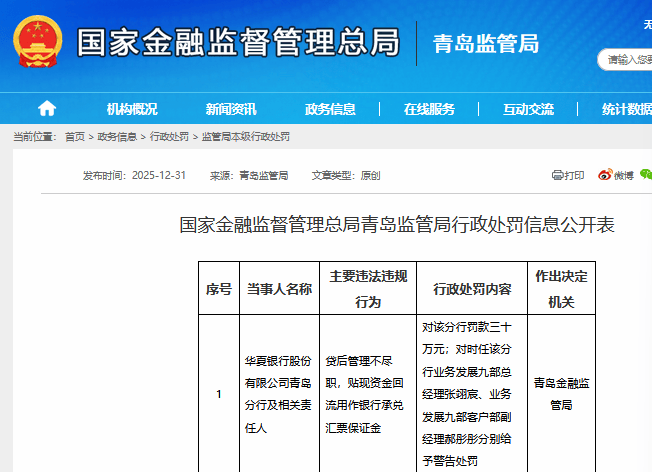Open the 新闻资讯 menu
Image resolution: width=652 pixels, height=472 pixels.
point(231,109)
